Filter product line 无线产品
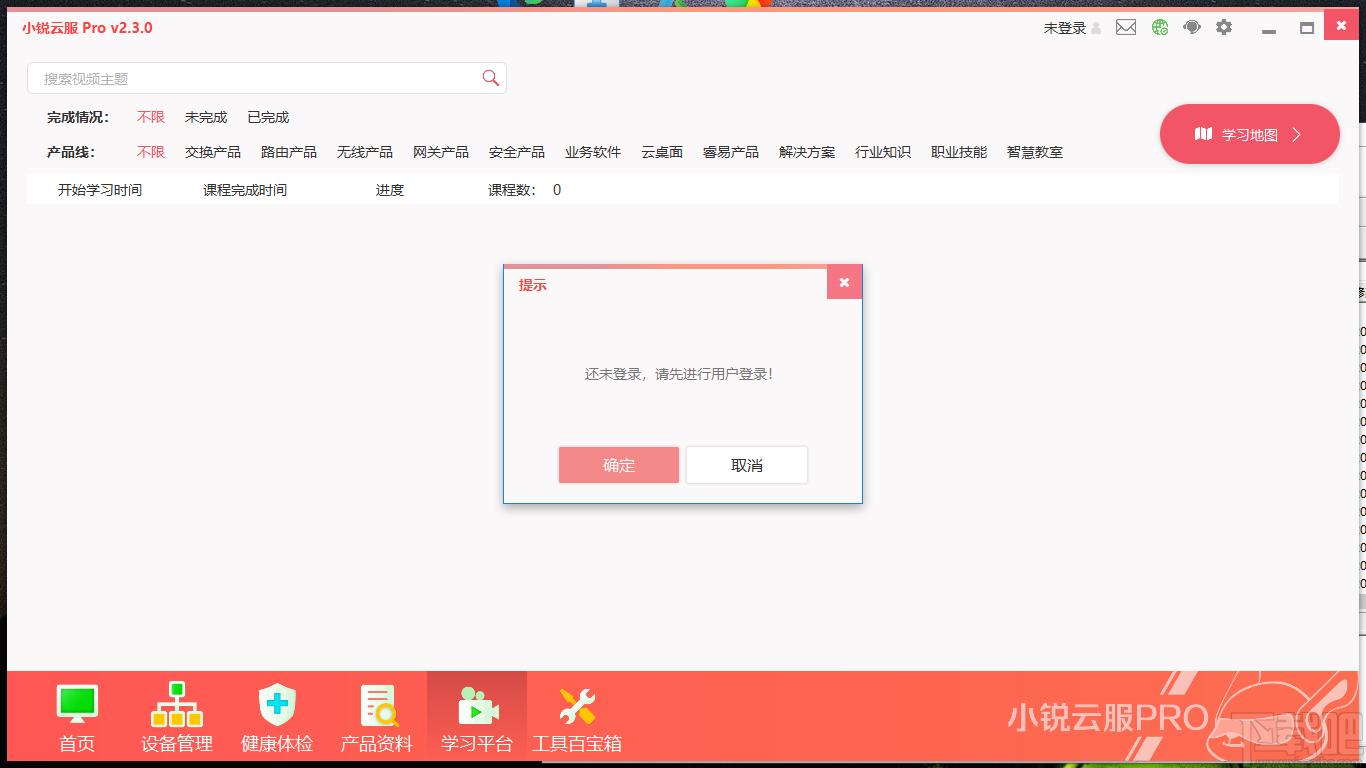Image resolution: width=1366 pixels, height=768 pixels. click(365, 152)
